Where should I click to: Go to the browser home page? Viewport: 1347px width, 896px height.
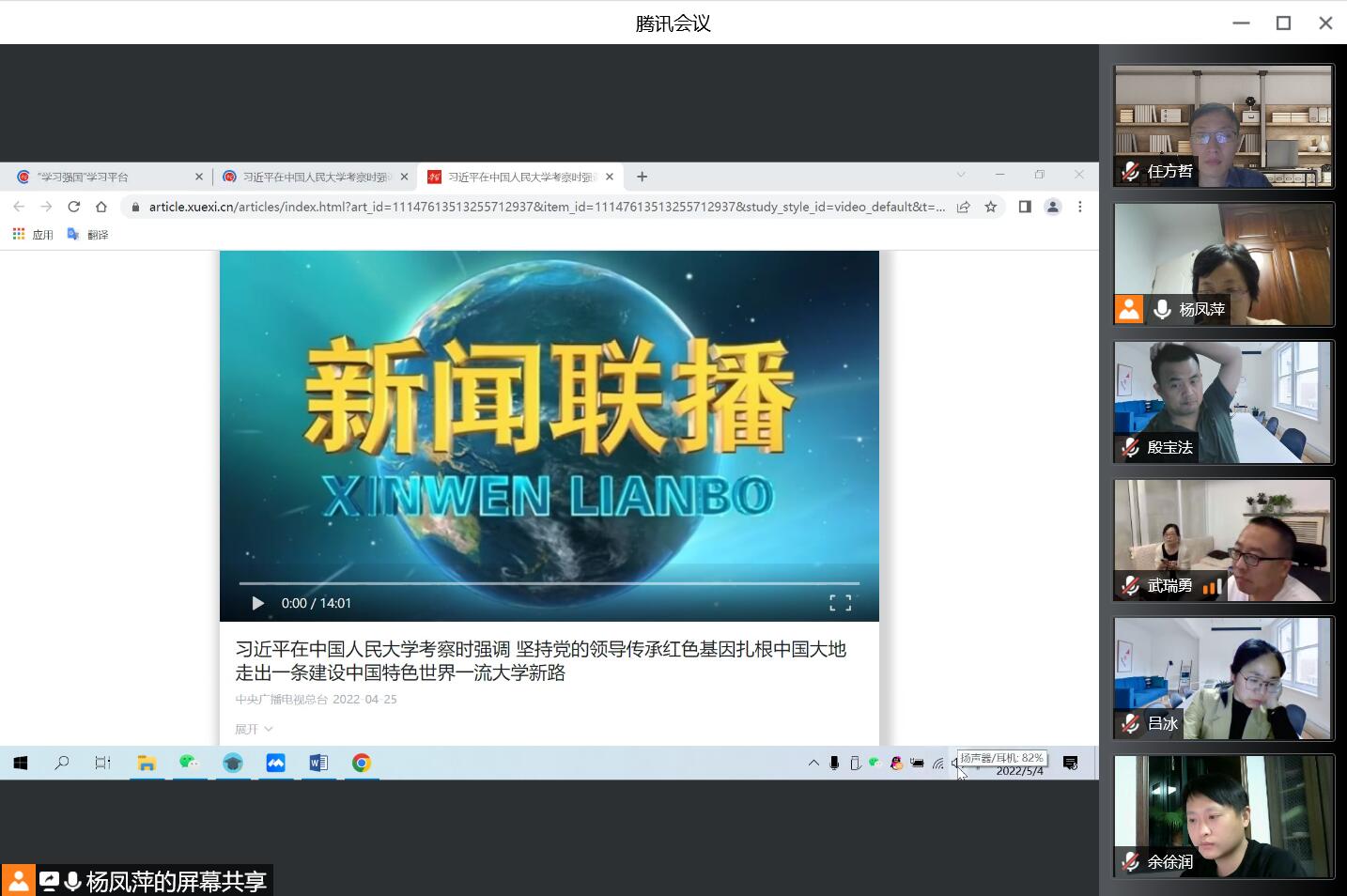[x=101, y=207]
